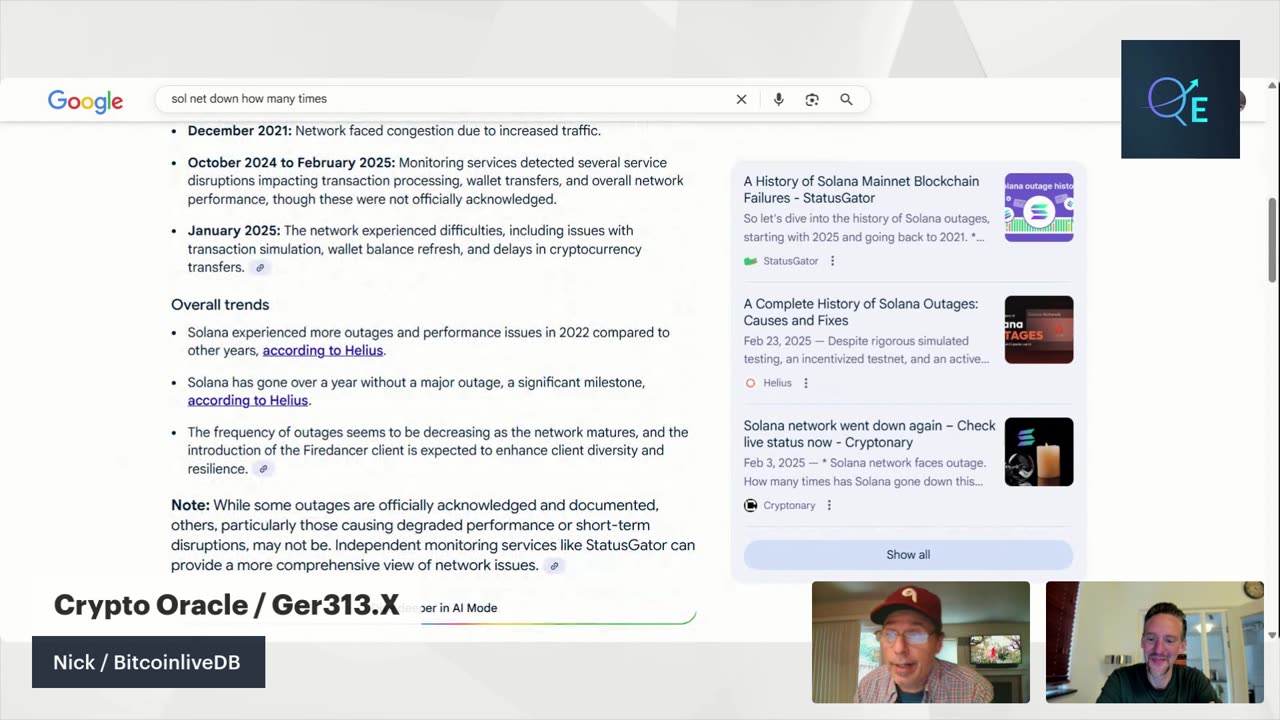
Task: Open 'A History of Solana Mainnet Blockchain Failures'
Action: click(x=861, y=190)
